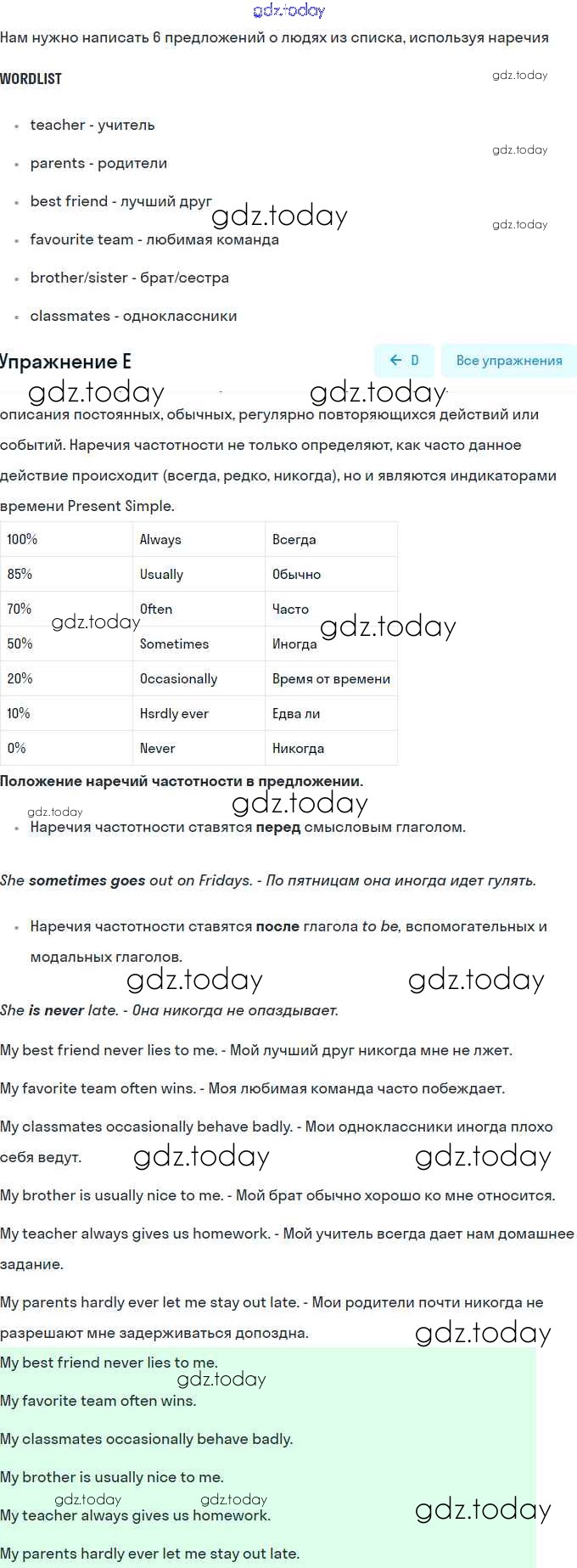Click "favourite team - любимая команда" entry
The image size is (577, 1568).
[x=154, y=239]
